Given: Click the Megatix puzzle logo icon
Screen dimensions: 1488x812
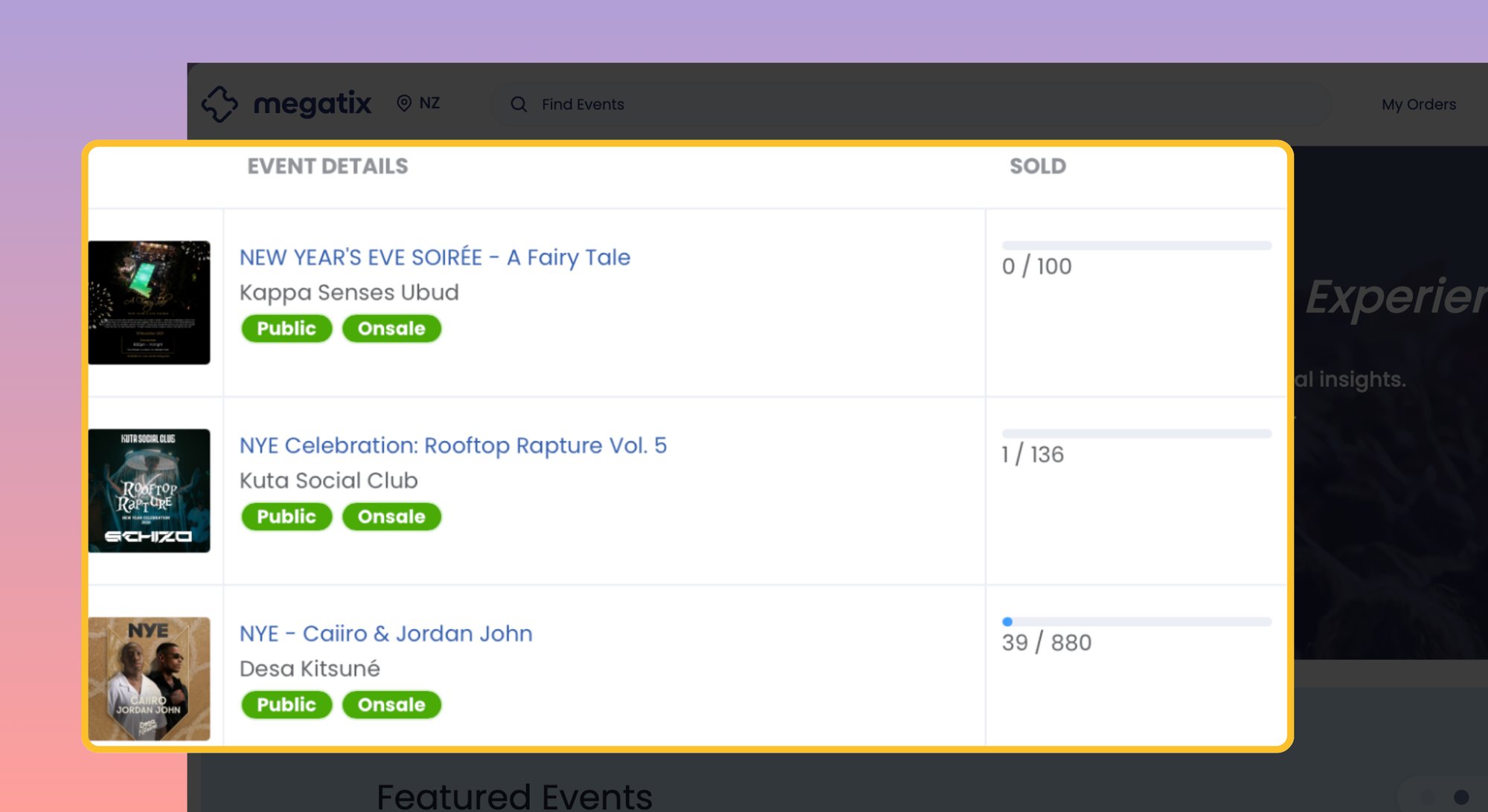Looking at the screenshot, I should (x=220, y=103).
